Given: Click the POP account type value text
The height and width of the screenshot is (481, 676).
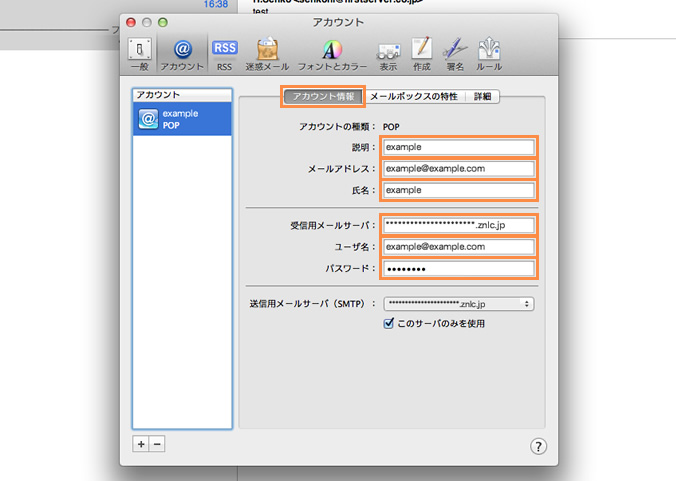Looking at the screenshot, I should coord(391,127).
